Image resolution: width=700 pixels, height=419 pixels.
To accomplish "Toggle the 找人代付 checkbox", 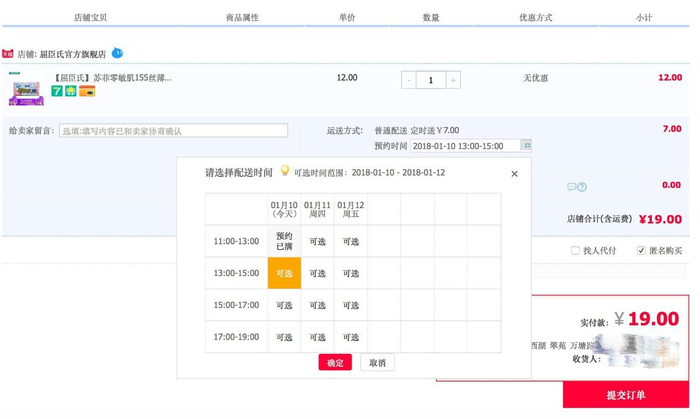I will point(575,250).
